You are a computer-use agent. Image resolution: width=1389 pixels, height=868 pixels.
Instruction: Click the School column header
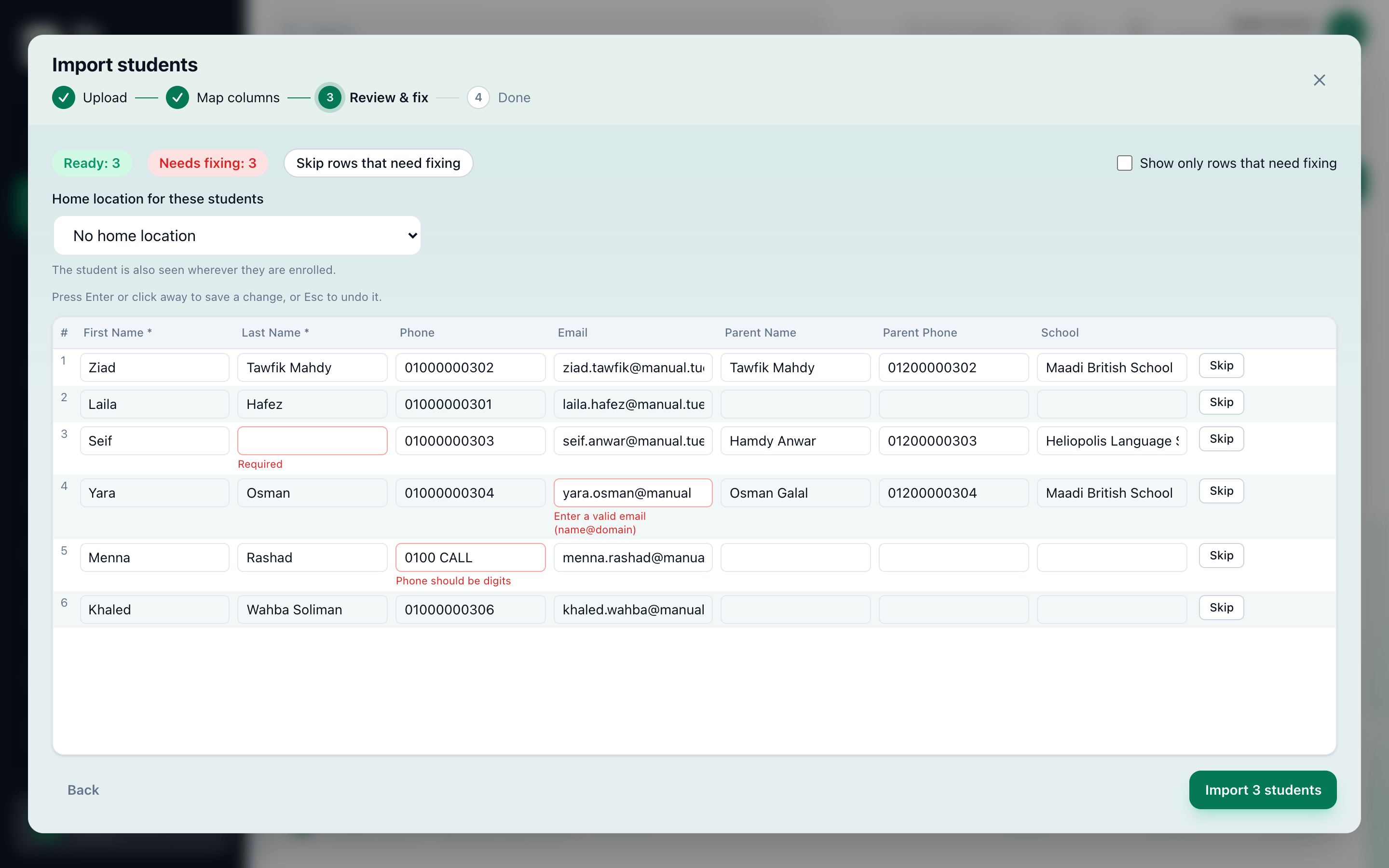(1060, 332)
